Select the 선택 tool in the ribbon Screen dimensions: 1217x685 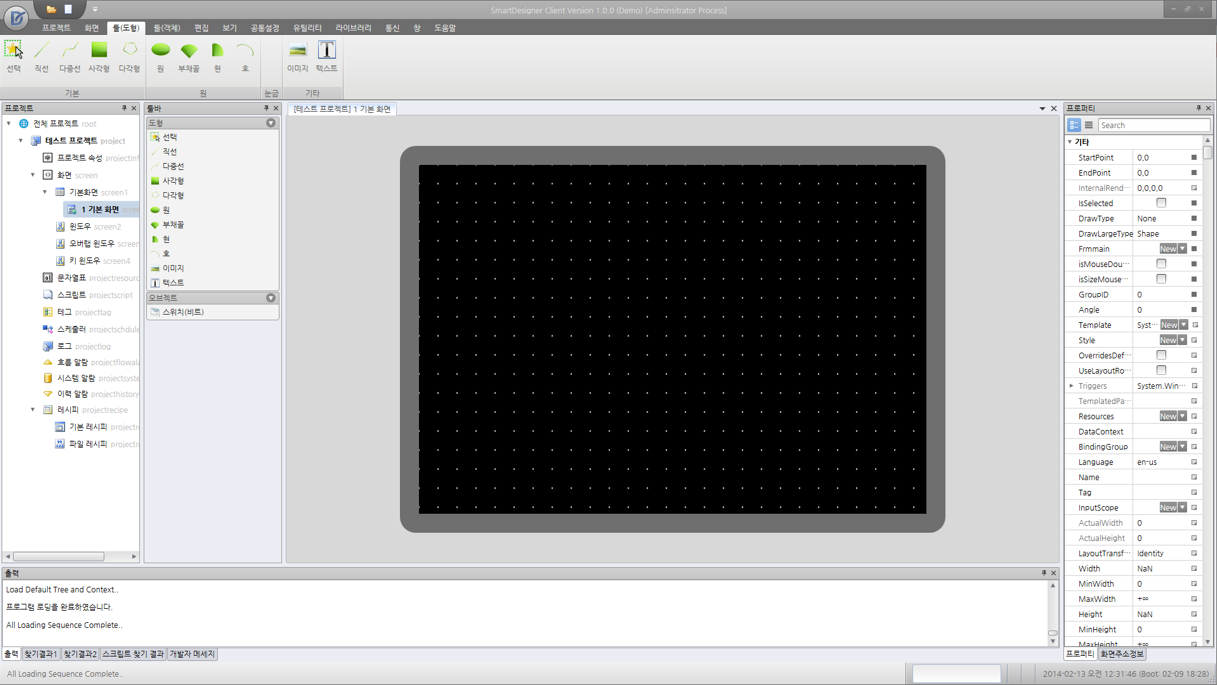(13, 57)
